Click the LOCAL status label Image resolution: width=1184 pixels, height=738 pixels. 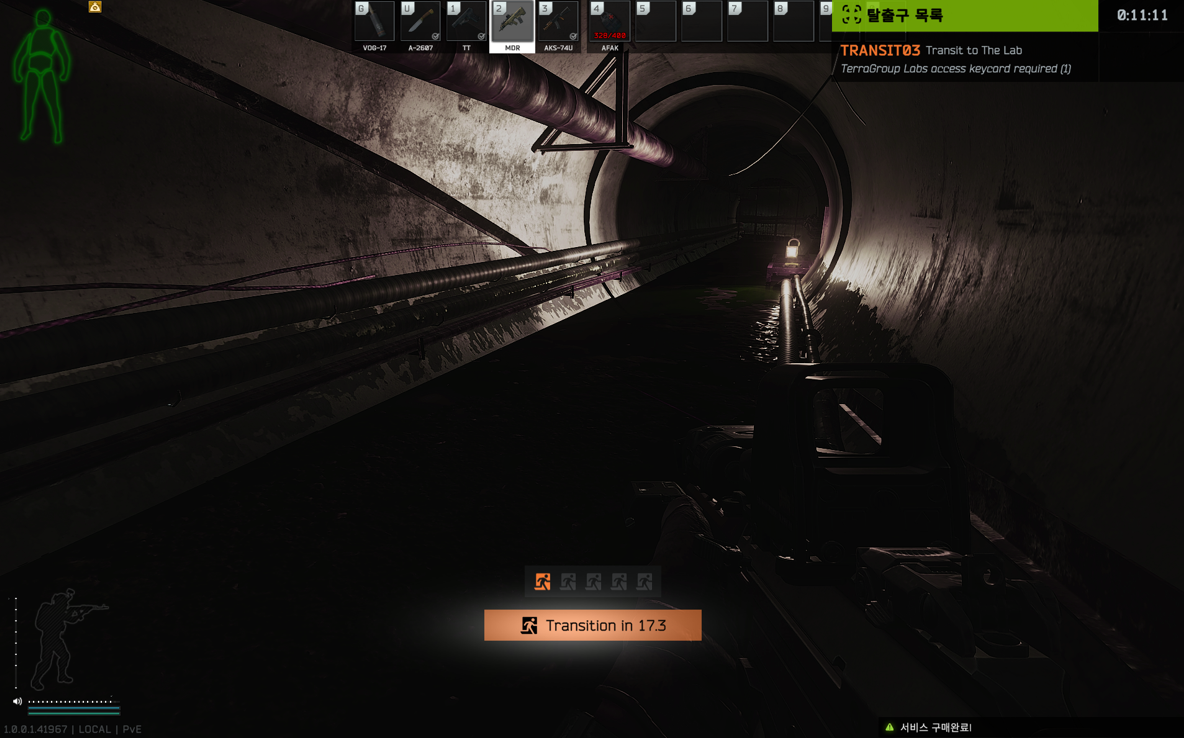tap(94, 729)
